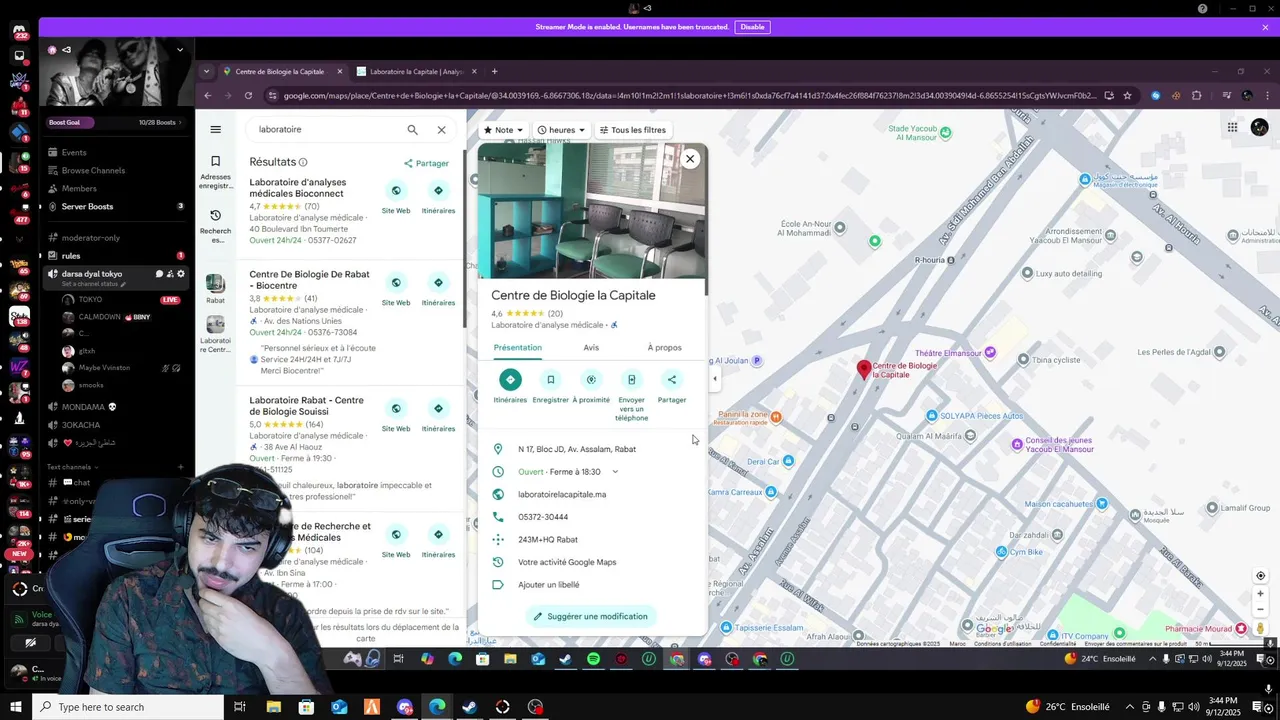The image size is (1280, 720).
Task: Open Discord Browse Channels
Action: pos(93,171)
